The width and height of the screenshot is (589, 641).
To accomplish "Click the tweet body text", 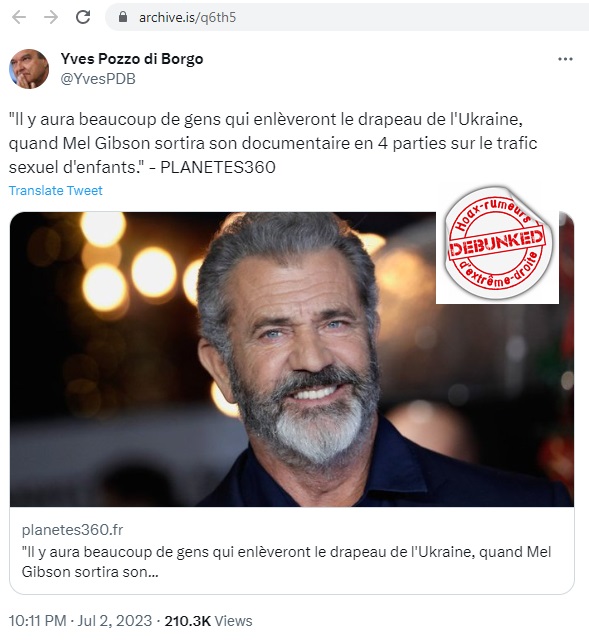I will pyautogui.click(x=273, y=143).
